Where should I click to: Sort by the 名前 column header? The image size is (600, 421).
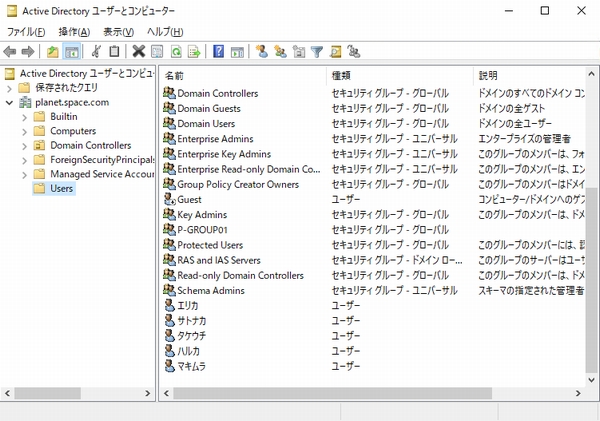tap(244, 75)
